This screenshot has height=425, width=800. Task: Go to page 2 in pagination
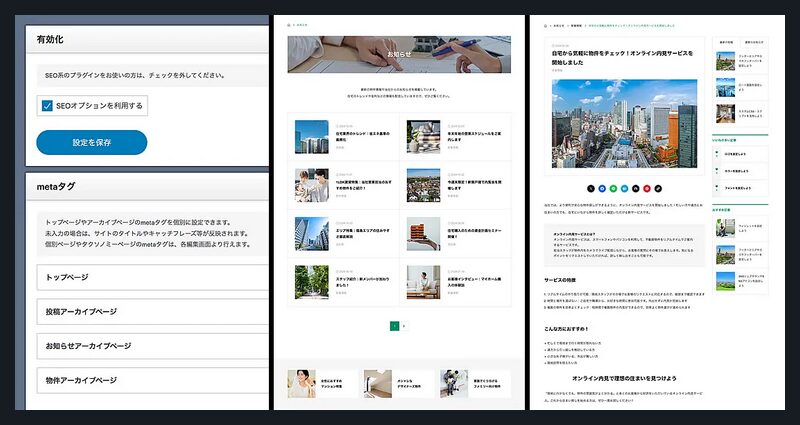click(404, 326)
